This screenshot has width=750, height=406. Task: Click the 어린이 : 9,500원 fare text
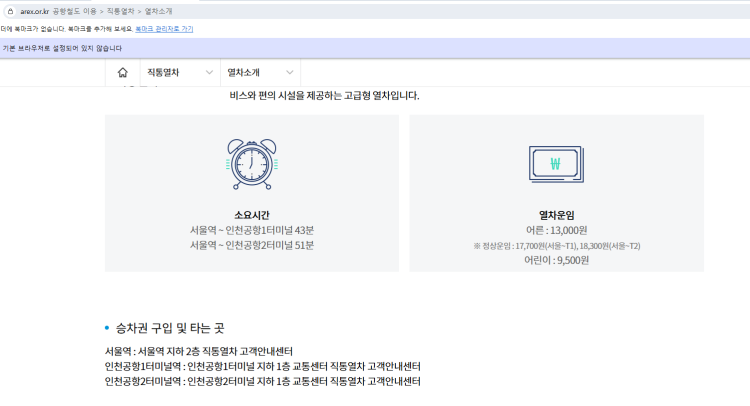(x=556, y=260)
